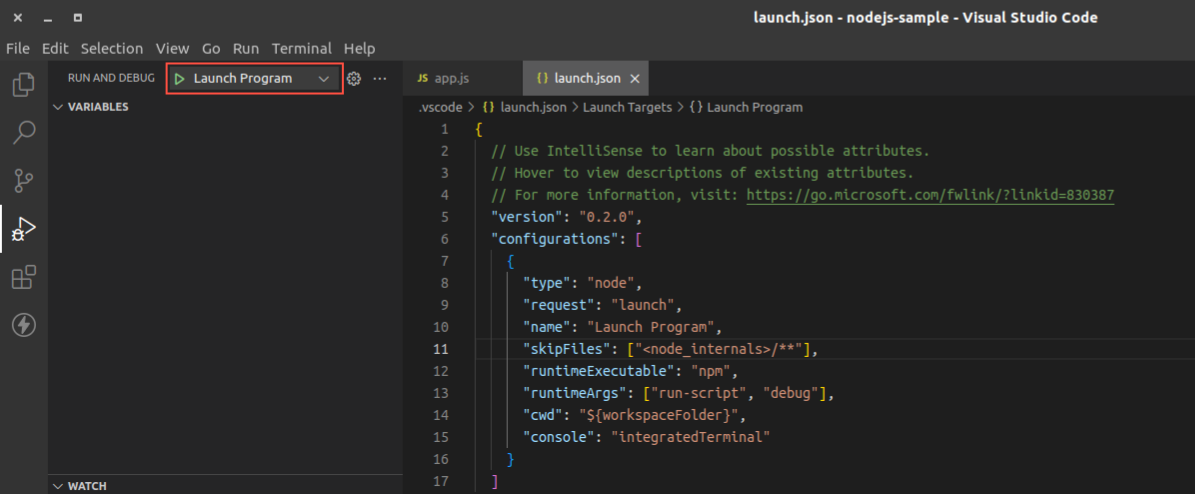The height and width of the screenshot is (494, 1195).
Task: Select .vscode in the breadcrumb
Action: click(441, 107)
